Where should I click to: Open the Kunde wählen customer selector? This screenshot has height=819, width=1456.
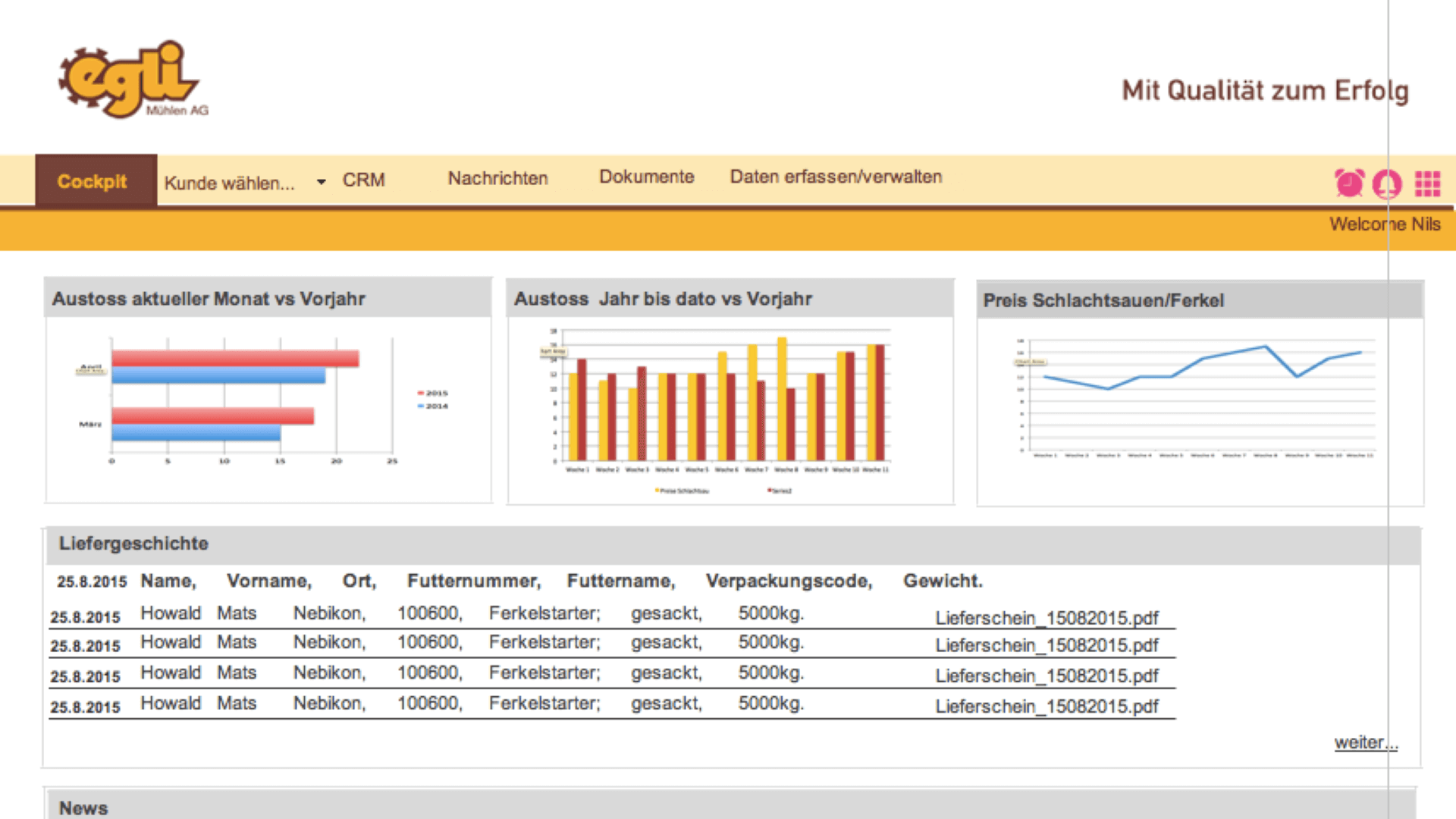(x=230, y=183)
